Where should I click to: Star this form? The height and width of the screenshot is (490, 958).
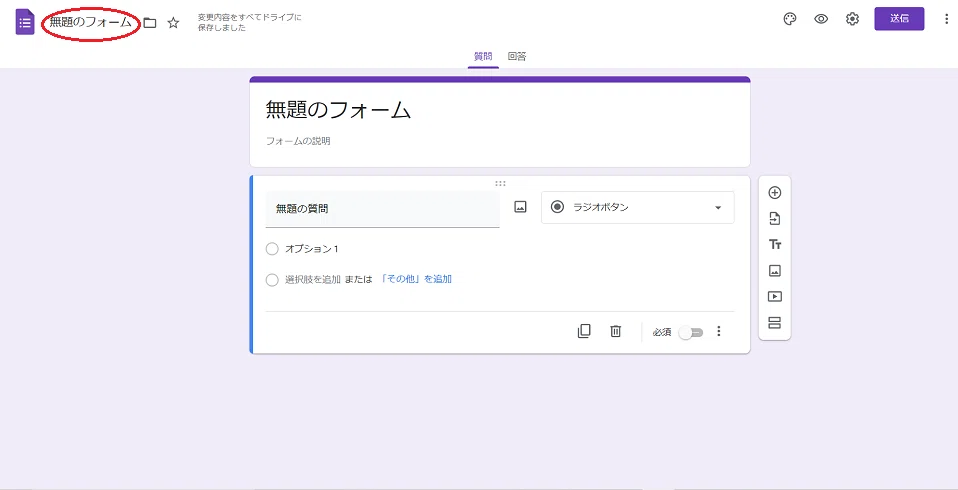point(174,23)
